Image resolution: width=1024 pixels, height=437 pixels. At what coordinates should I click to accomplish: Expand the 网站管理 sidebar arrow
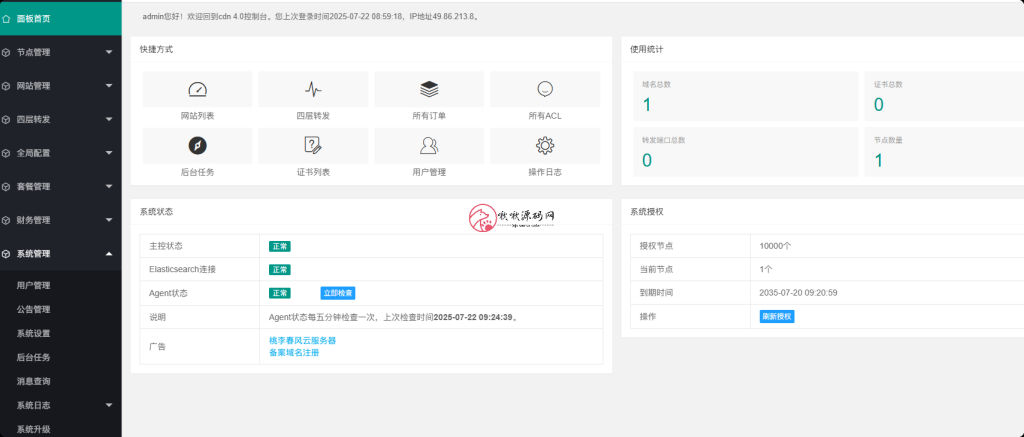pyautogui.click(x=109, y=86)
